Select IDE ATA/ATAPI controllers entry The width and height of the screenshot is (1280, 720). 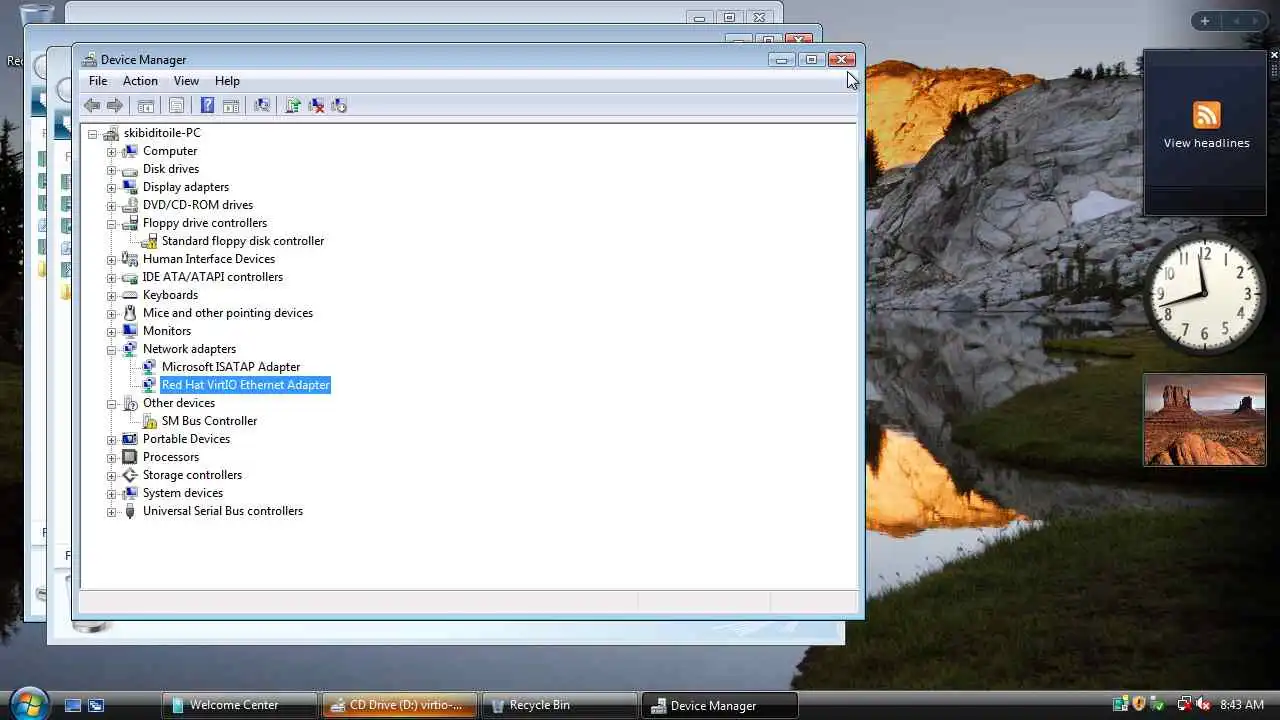(x=212, y=277)
